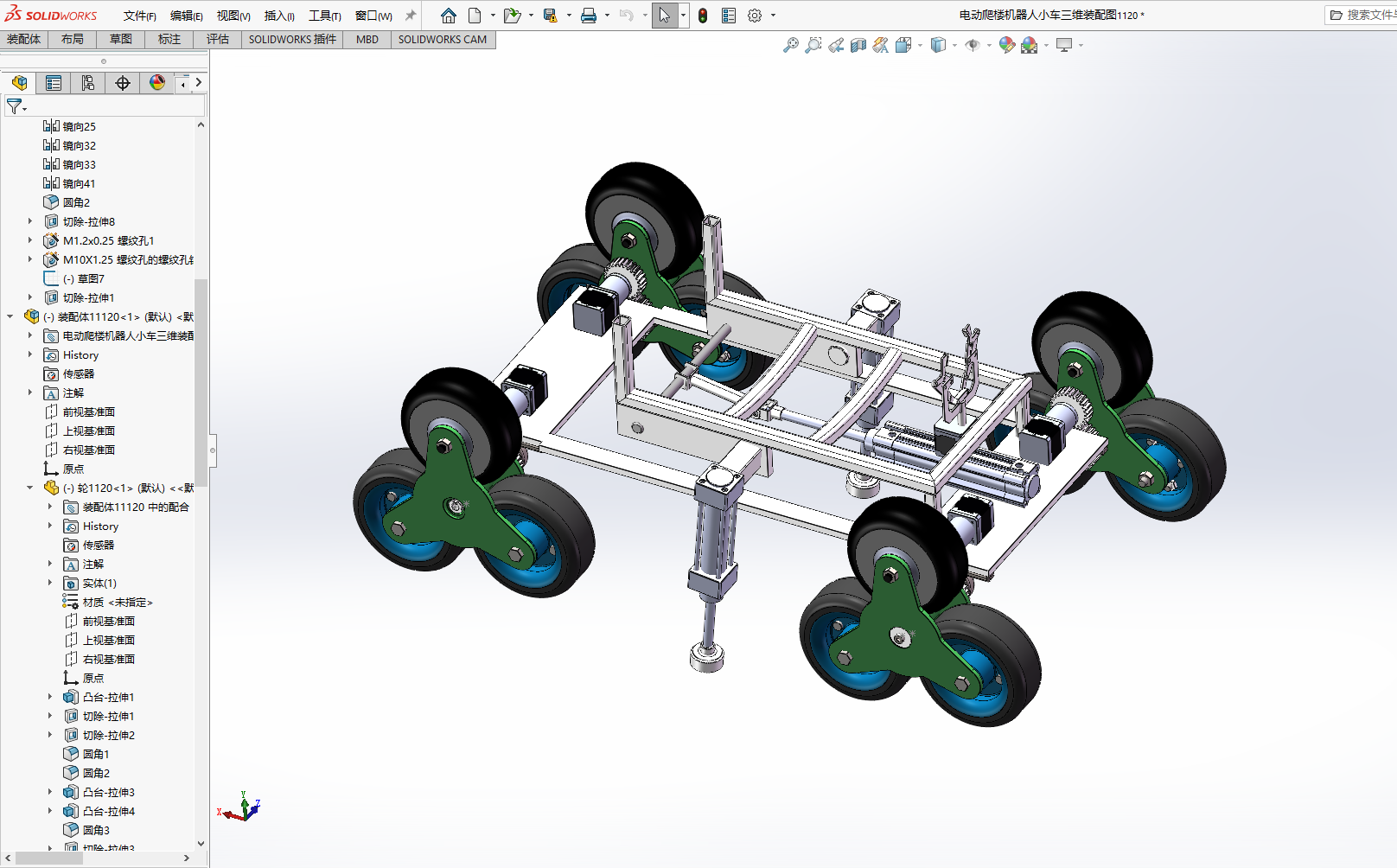Toggle the menu bar pin

pyautogui.click(x=411, y=16)
